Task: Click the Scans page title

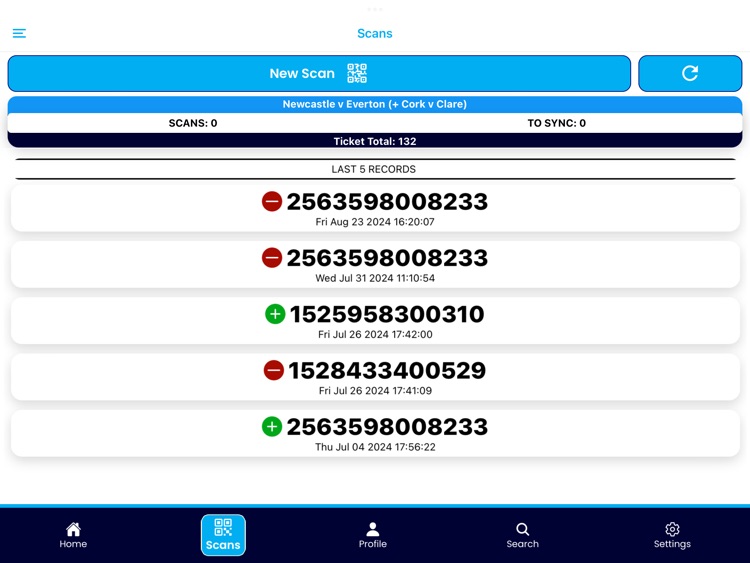Action: [x=375, y=33]
